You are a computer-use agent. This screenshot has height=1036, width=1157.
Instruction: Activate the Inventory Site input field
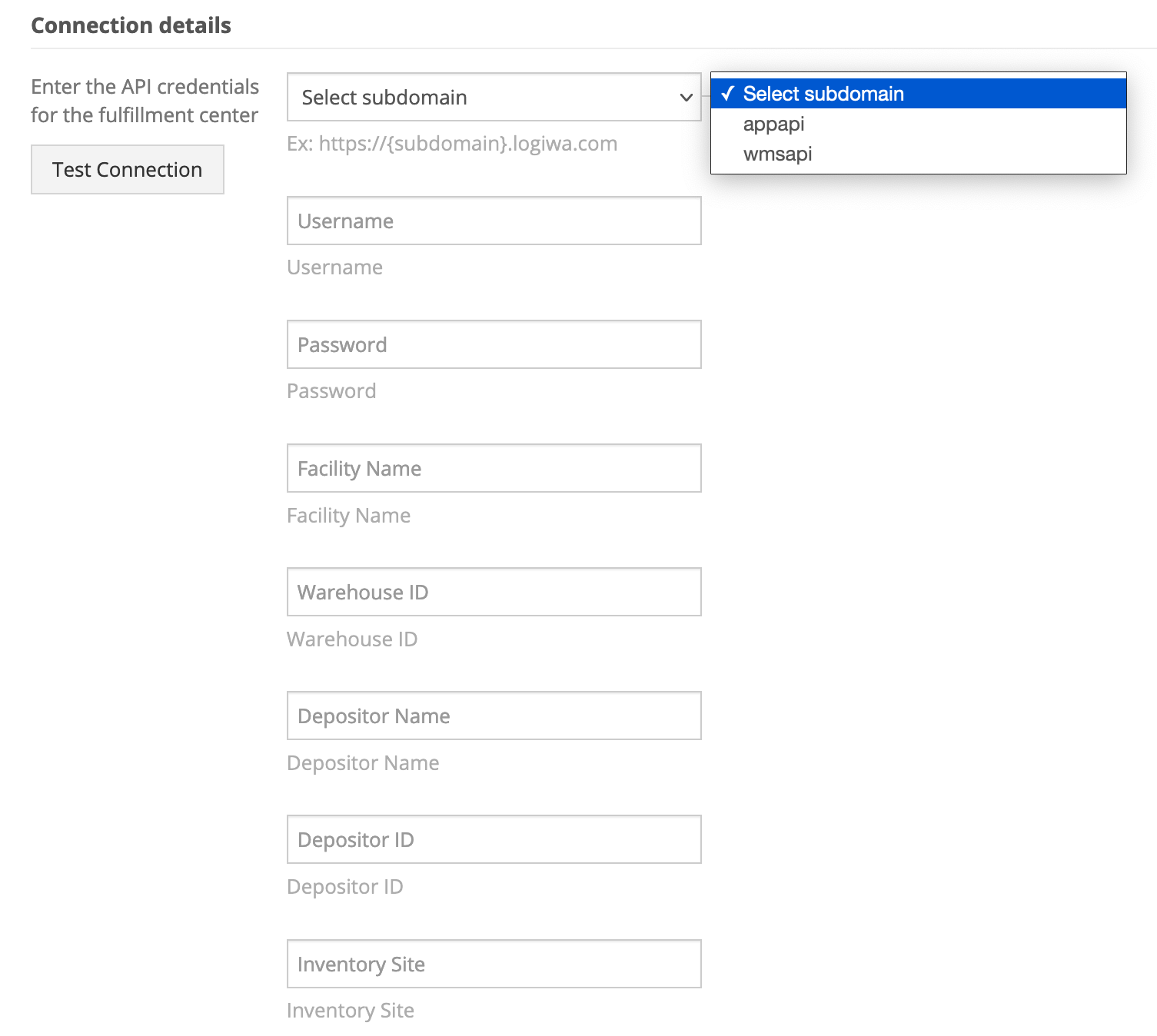pos(494,964)
